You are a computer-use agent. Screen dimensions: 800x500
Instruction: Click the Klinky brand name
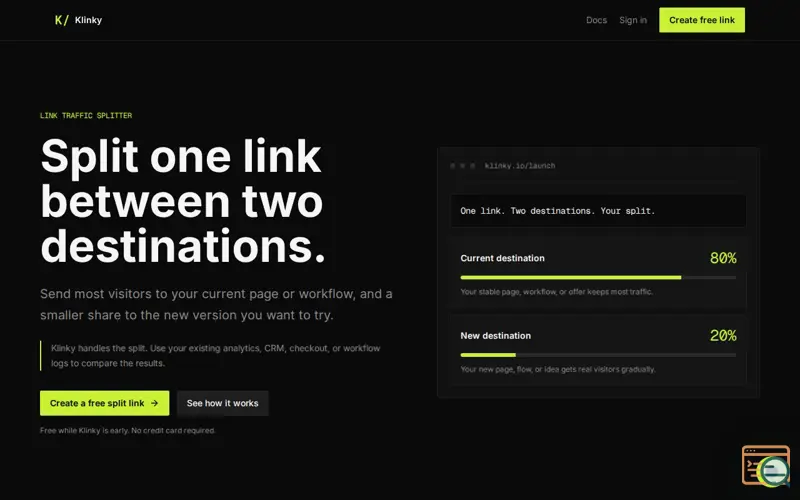click(x=88, y=20)
